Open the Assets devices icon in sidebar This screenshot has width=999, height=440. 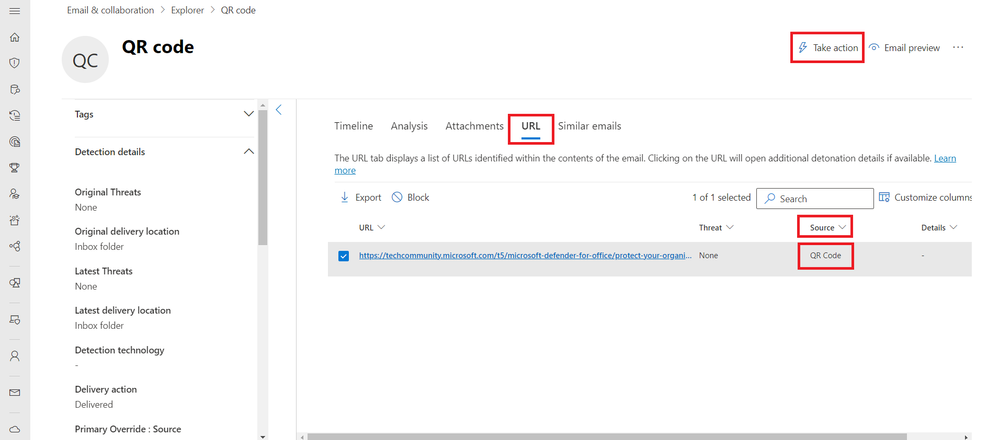pyautogui.click(x=15, y=283)
